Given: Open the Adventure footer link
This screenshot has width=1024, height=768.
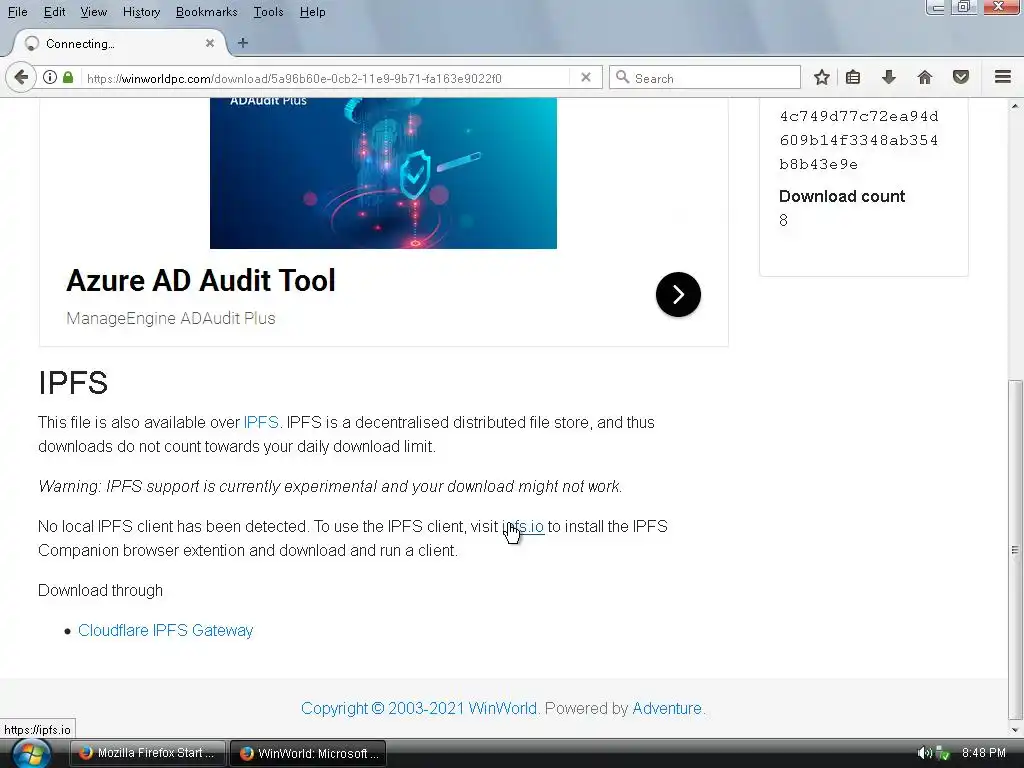Looking at the screenshot, I should pos(667,709).
